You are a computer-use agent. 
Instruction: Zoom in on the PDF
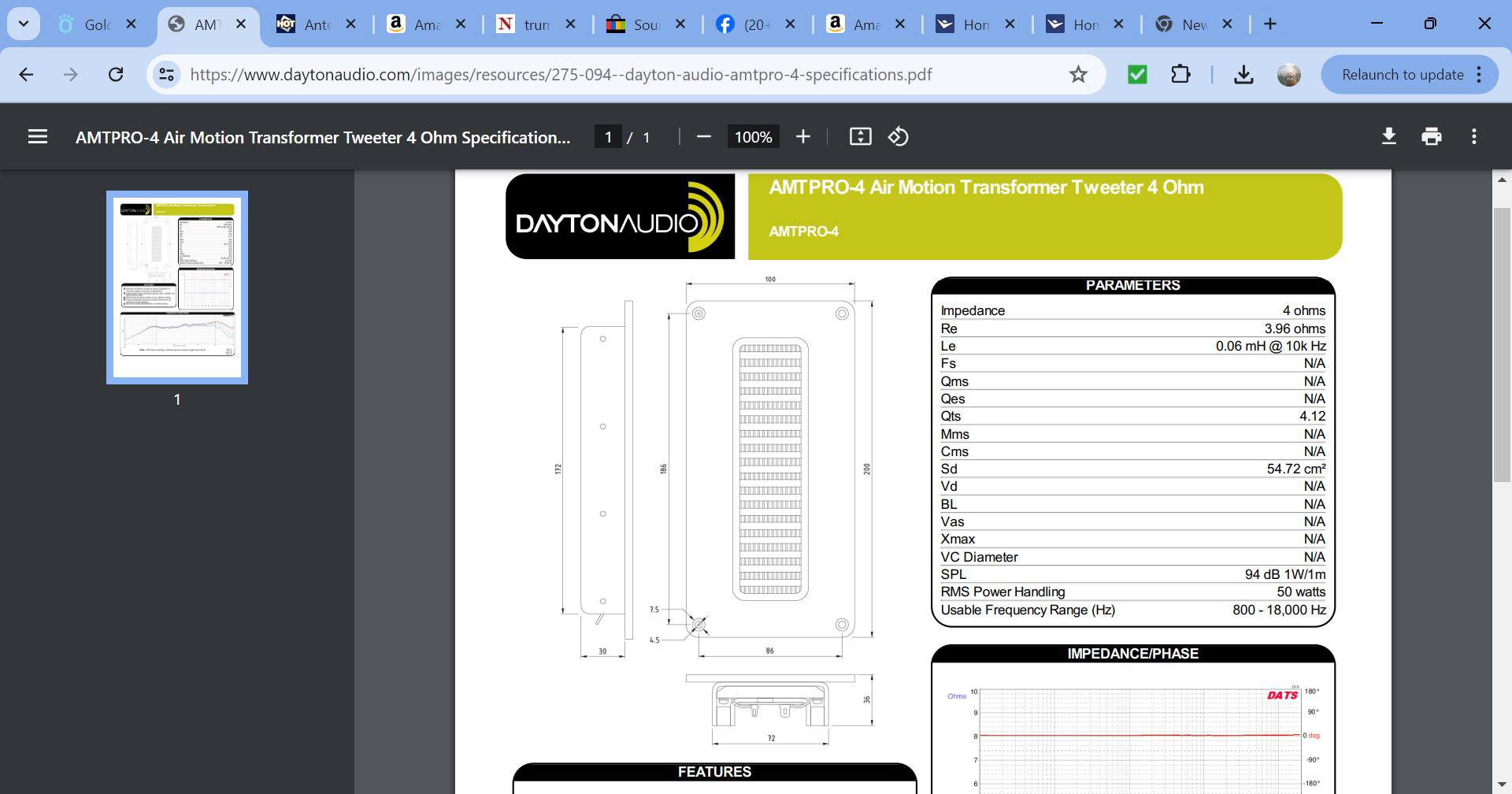(x=803, y=137)
